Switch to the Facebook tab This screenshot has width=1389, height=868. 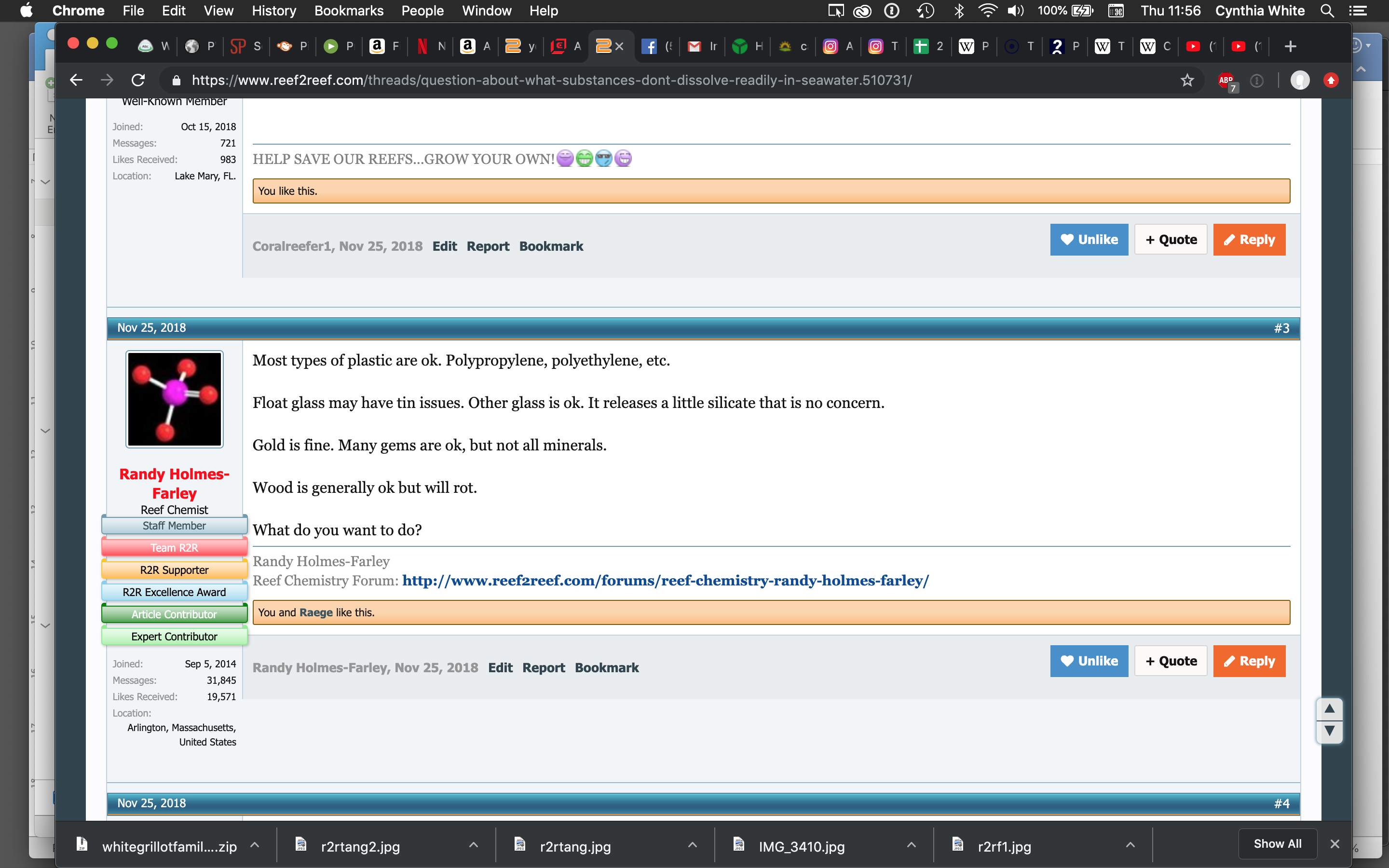656,46
